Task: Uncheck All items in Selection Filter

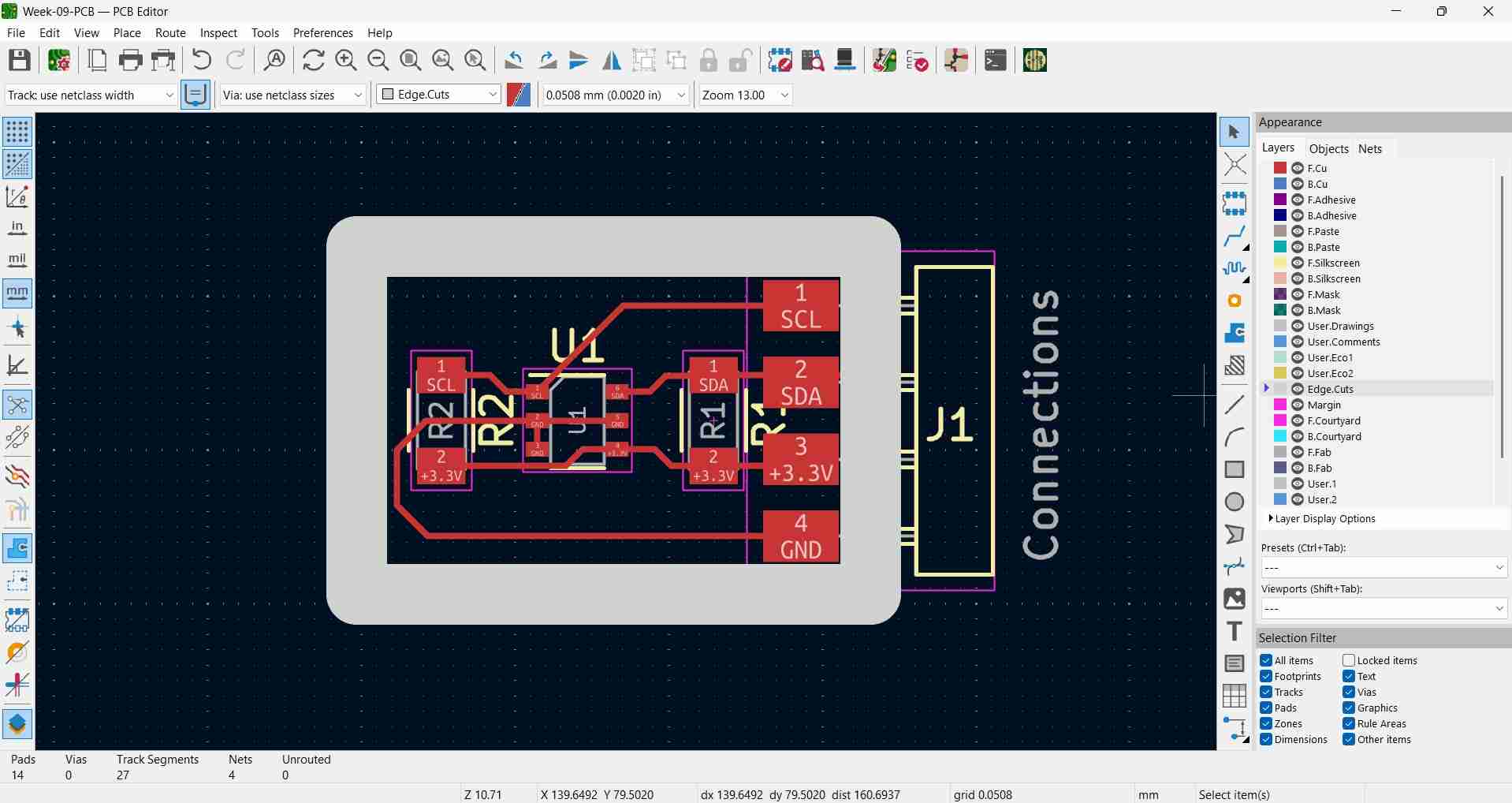Action: click(1266, 660)
